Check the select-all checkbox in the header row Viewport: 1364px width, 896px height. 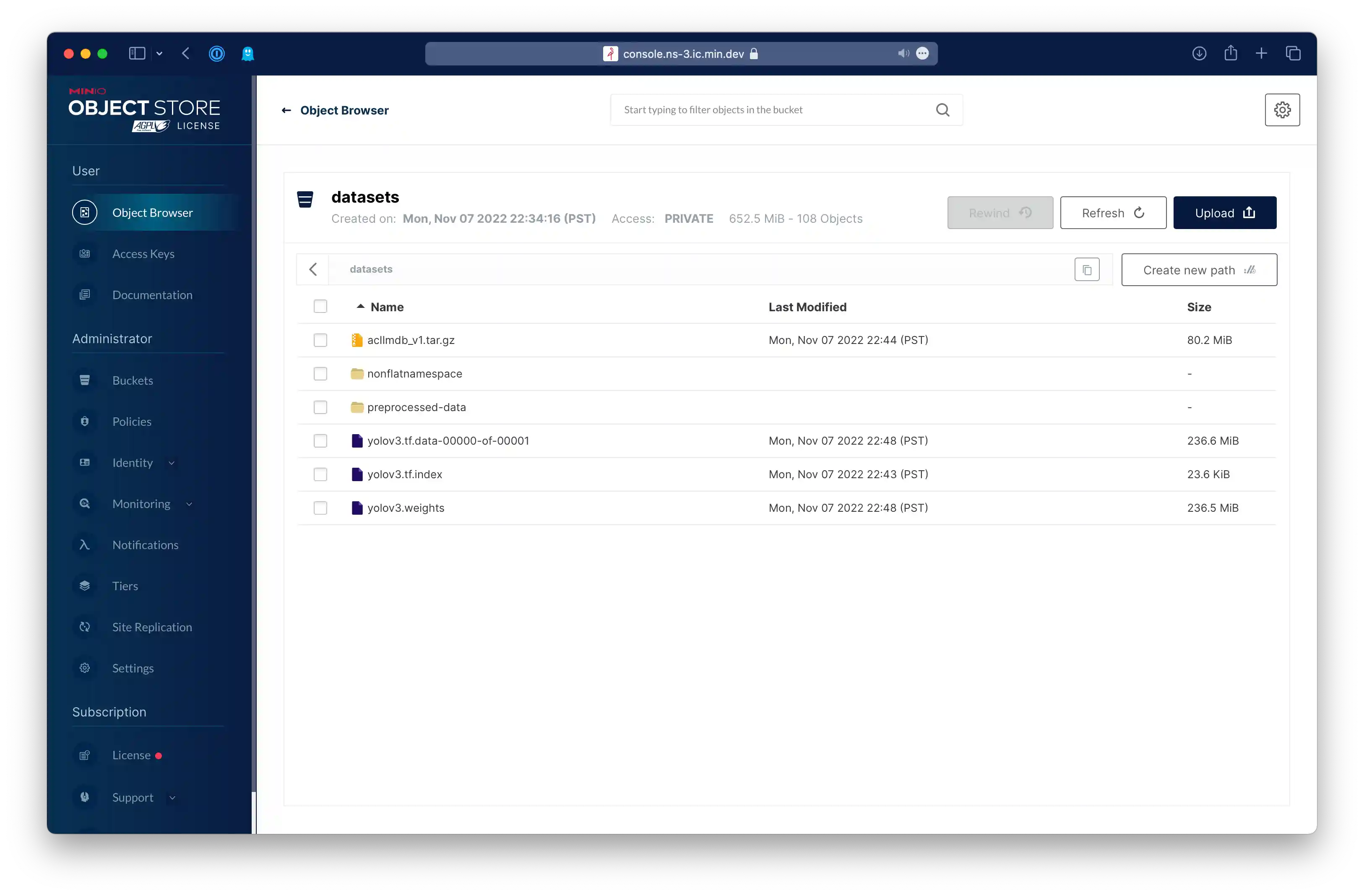(x=320, y=306)
